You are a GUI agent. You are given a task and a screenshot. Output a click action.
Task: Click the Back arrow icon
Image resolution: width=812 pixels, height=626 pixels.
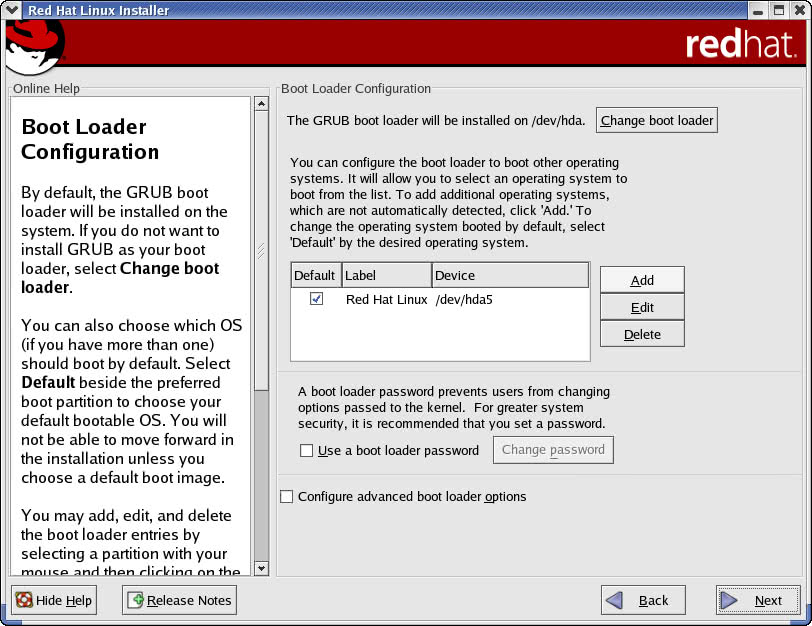pyautogui.click(x=614, y=601)
